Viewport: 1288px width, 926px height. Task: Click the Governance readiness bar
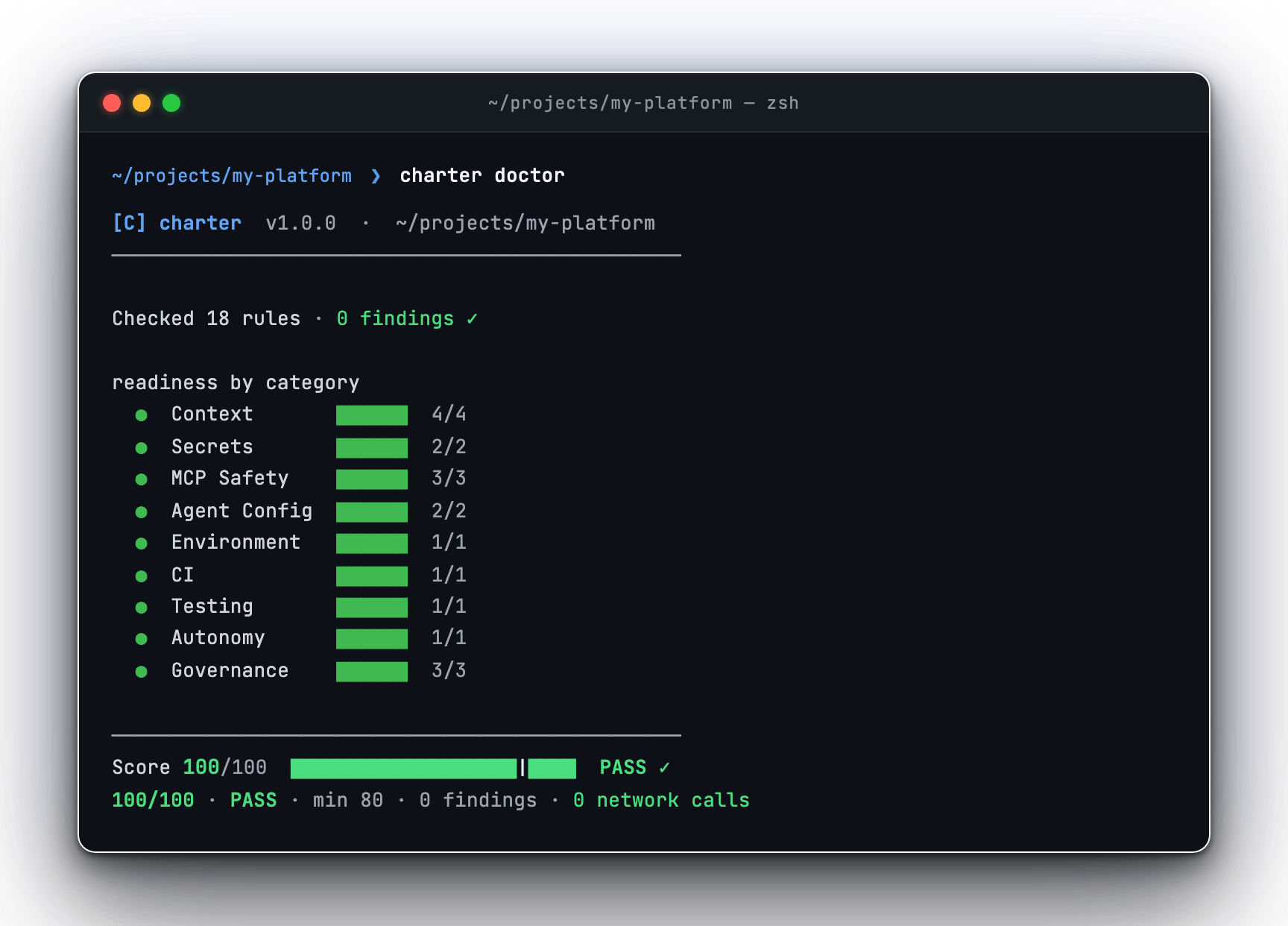(372, 672)
